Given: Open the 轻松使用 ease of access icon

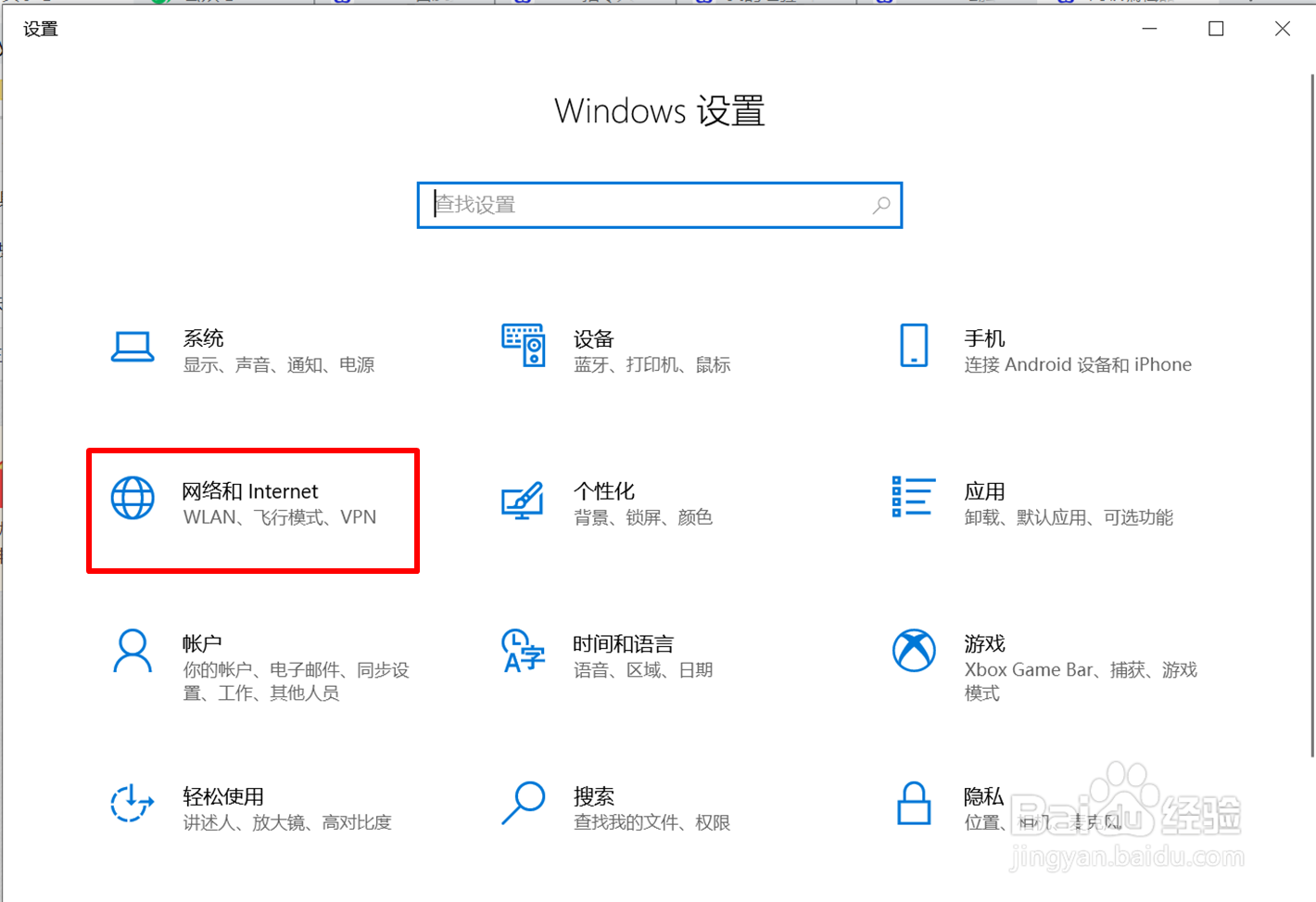Looking at the screenshot, I should [133, 803].
